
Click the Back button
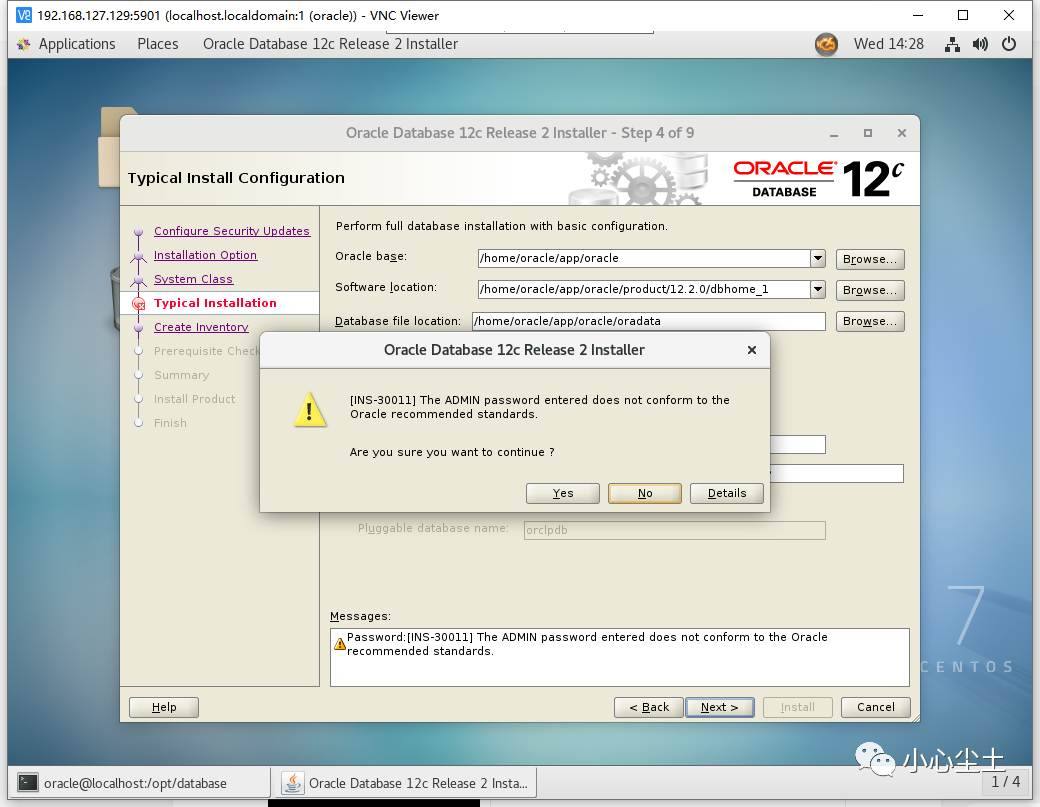point(649,708)
